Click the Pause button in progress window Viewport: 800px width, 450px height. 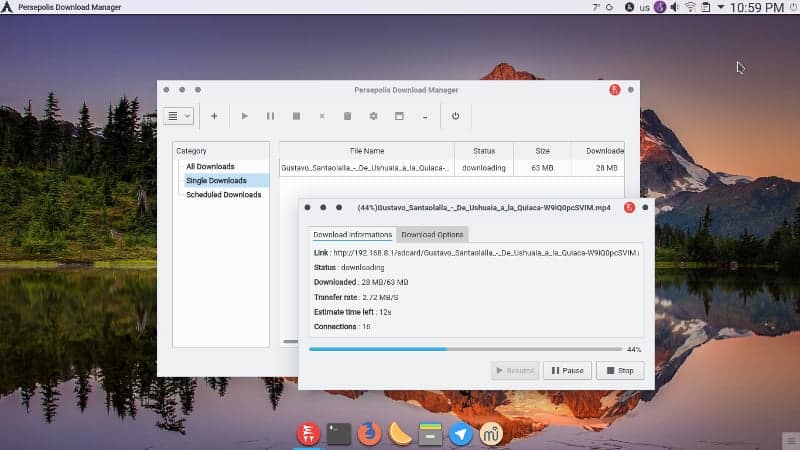point(567,370)
